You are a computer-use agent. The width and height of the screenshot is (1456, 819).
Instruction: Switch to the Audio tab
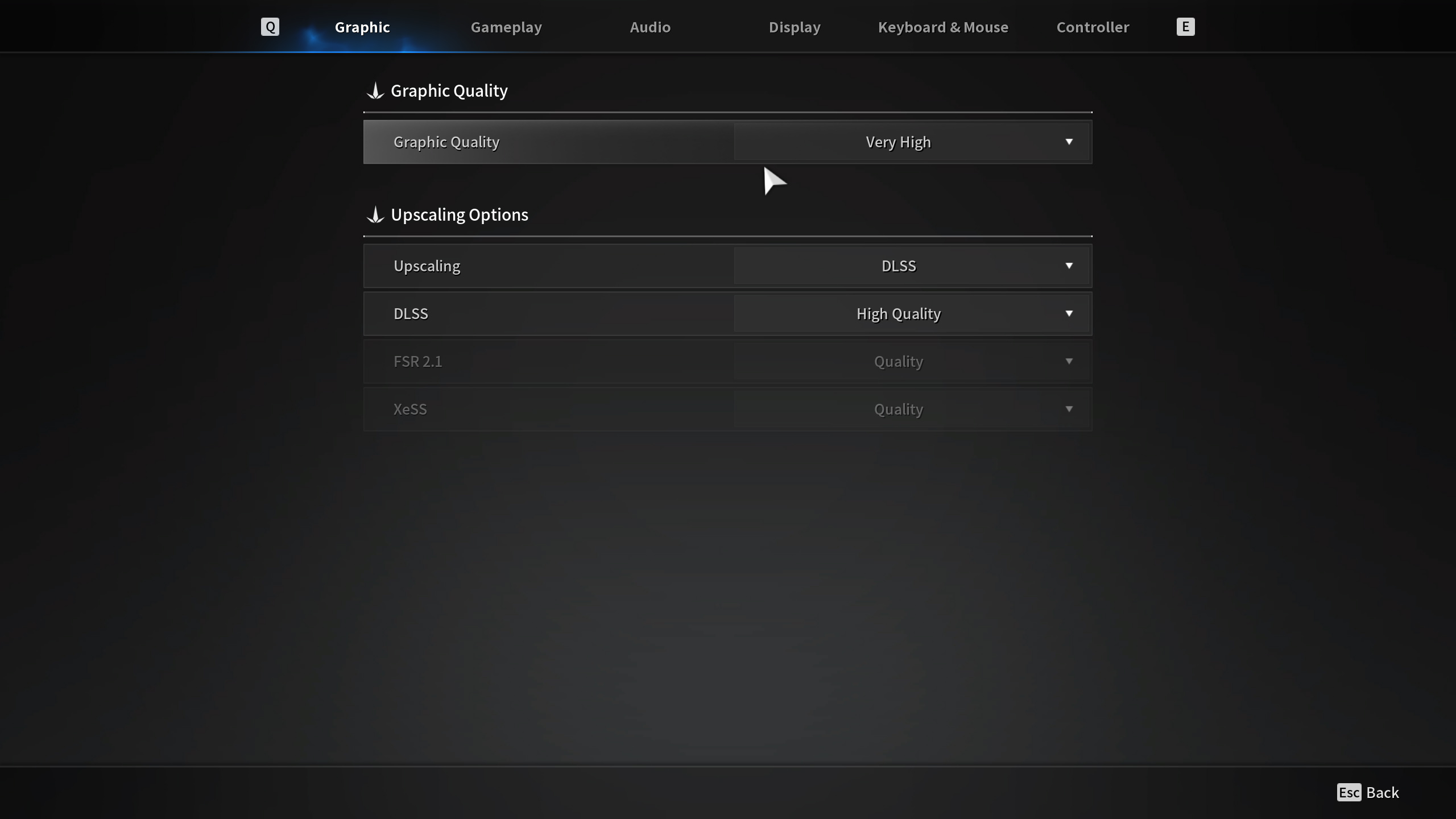tap(650, 27)
